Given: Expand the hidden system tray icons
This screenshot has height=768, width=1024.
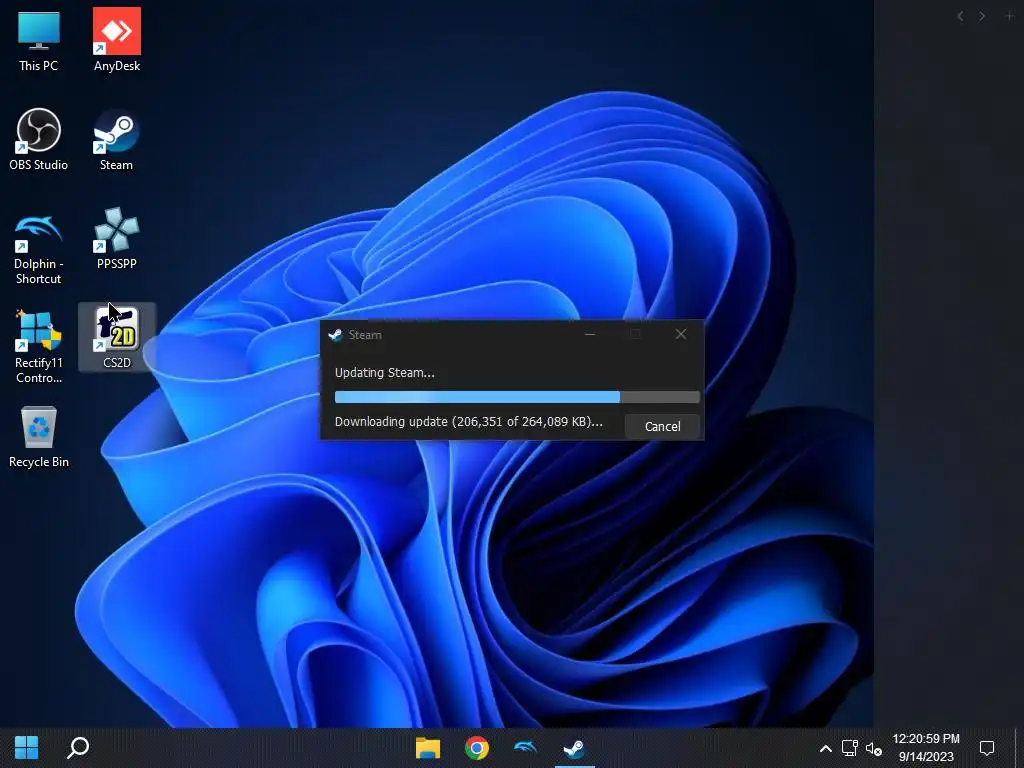Looking at the screenshot, I should click(x=825, y=748).
